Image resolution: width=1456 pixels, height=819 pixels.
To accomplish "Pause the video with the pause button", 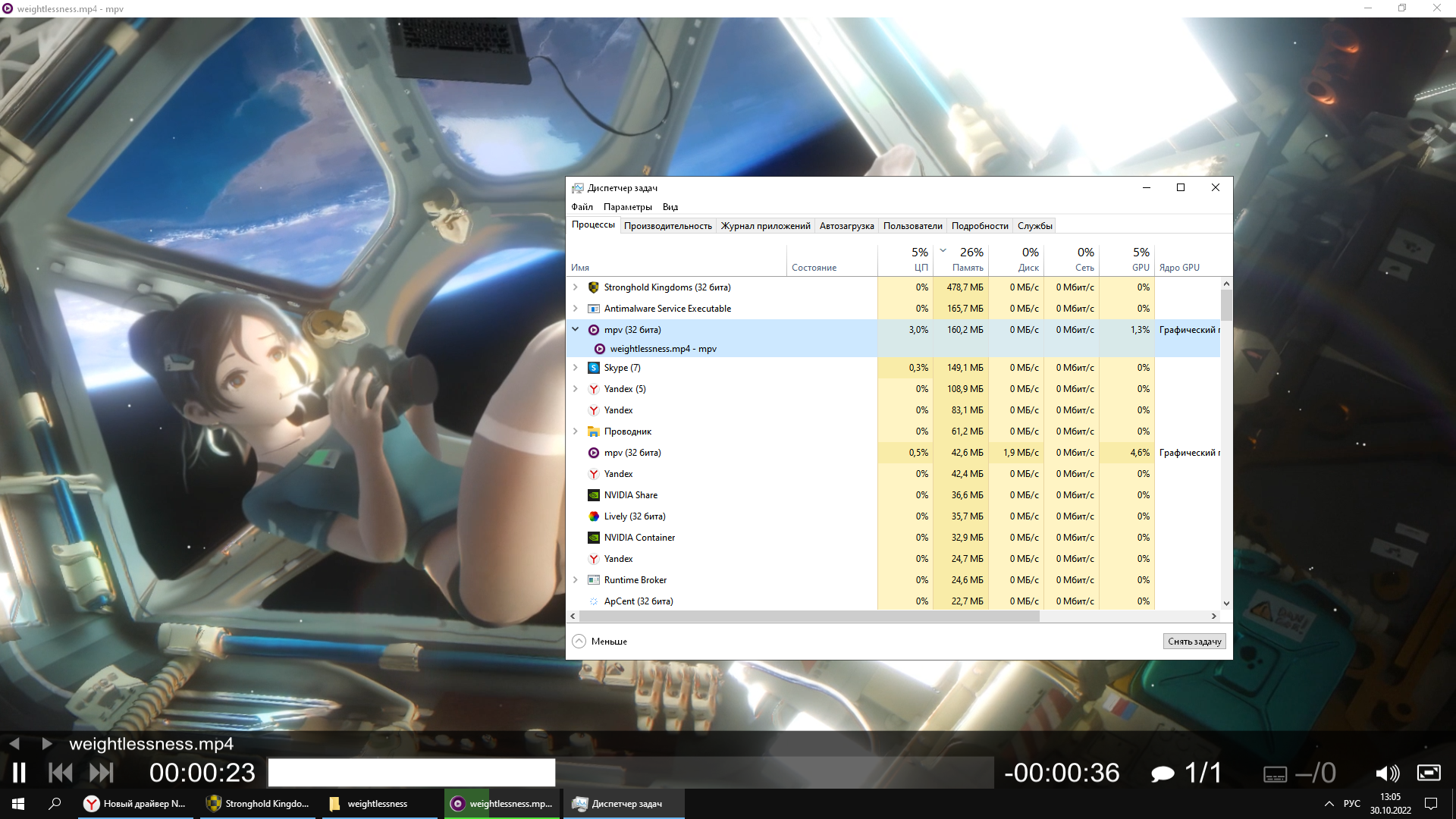I will point(19,773).
